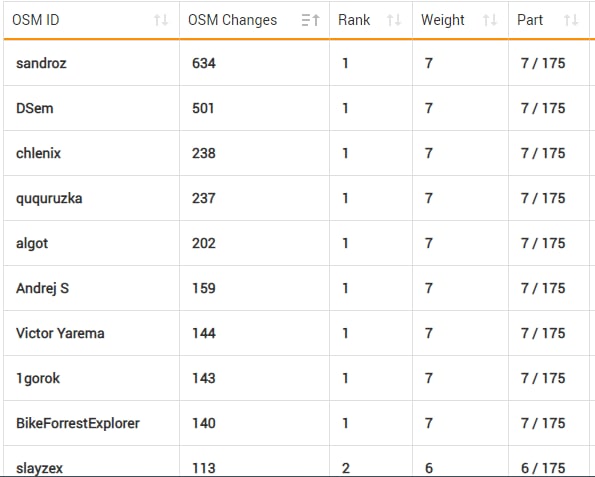Sort by Rank using arrows icon
Image resolution: width=595 pixels, height=477 pixels.
394,20
